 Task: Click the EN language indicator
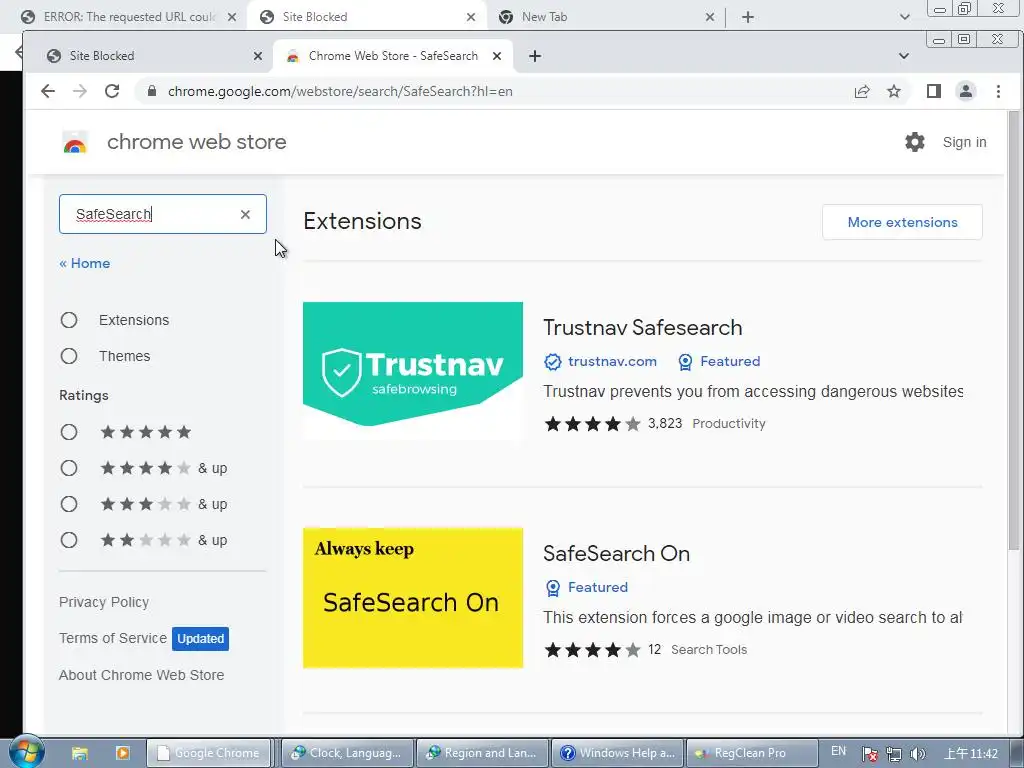839,751
